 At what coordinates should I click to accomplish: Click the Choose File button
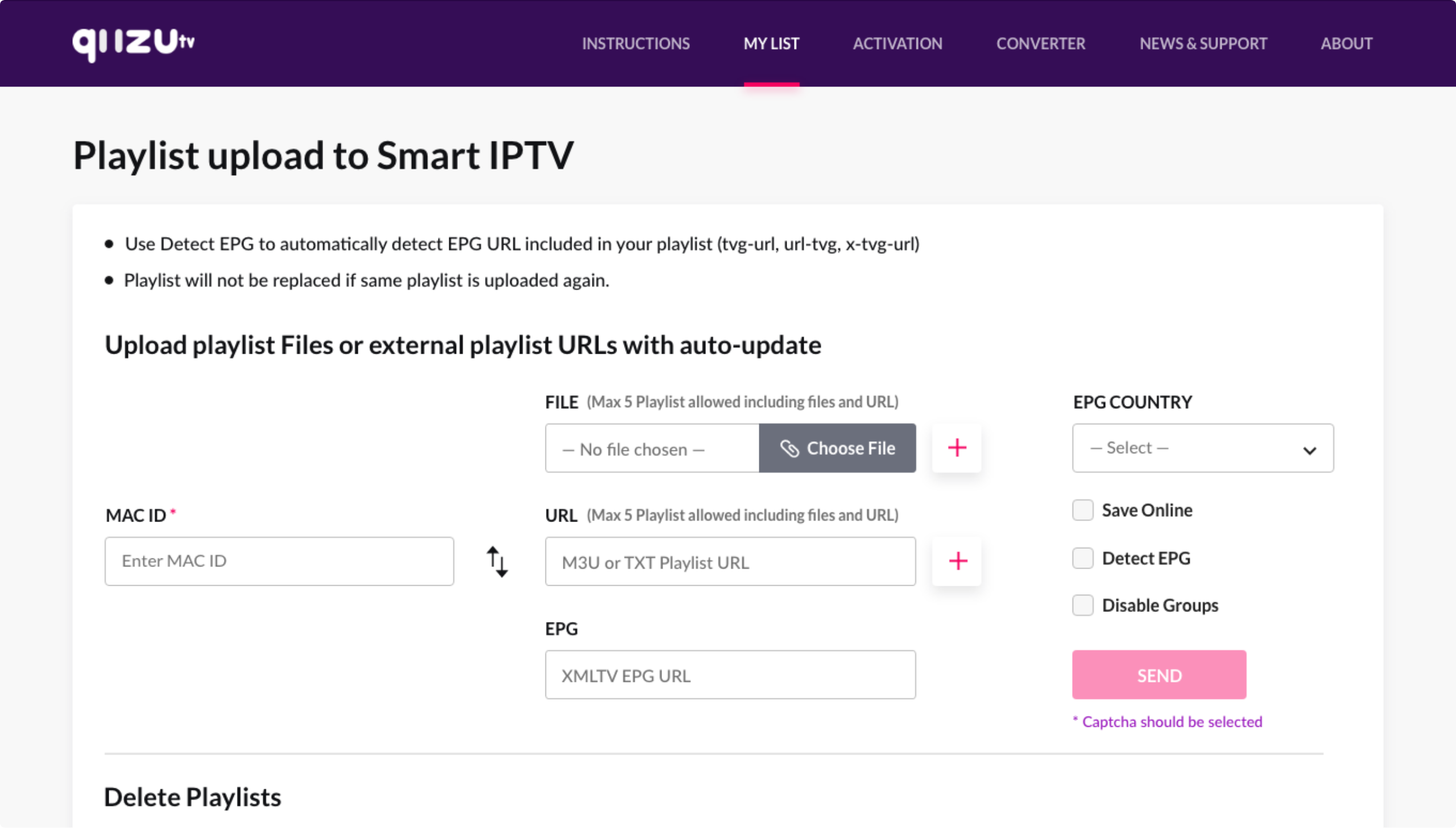pyautogui.click(x=837, y=448)
